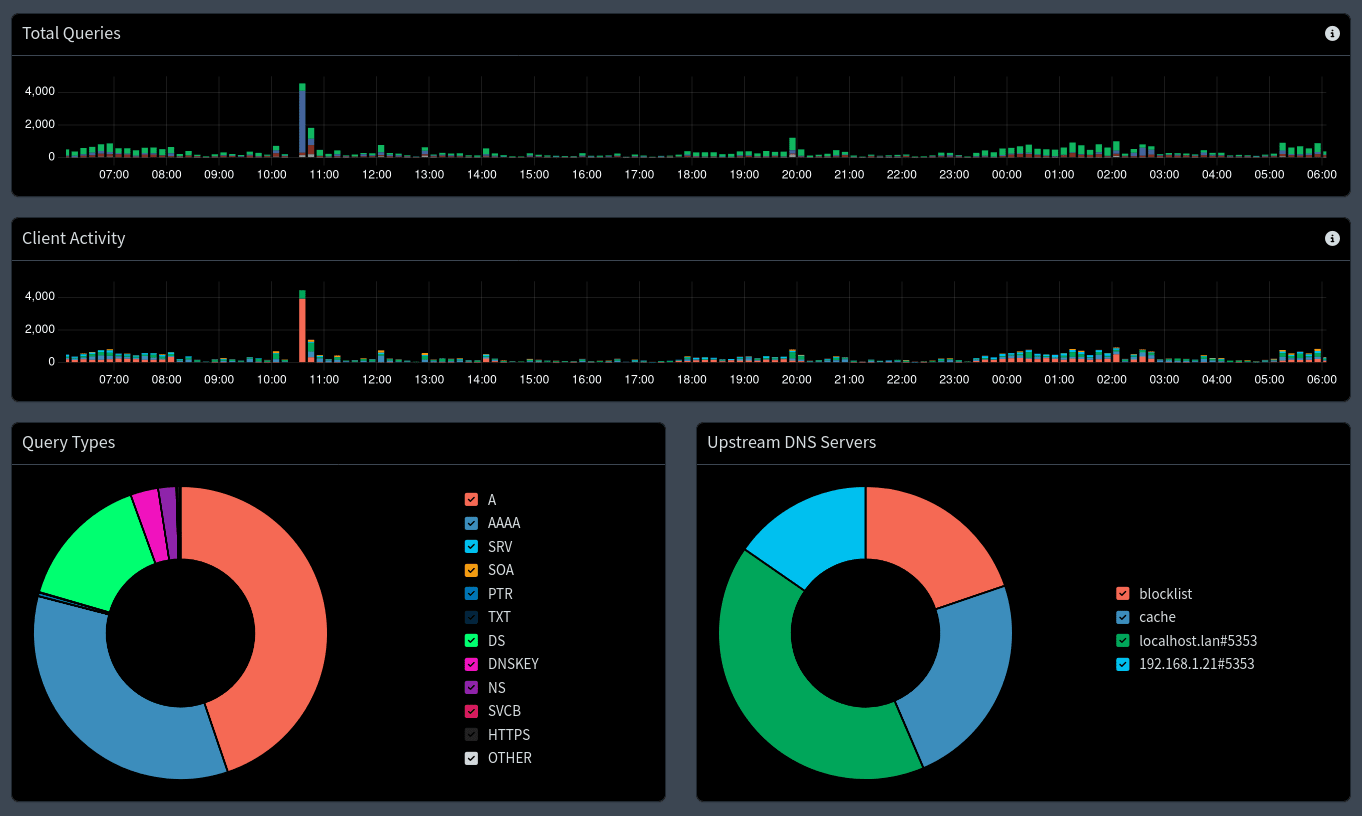Click the Total Queries panel title
Screen dimensions: 1362x816
[71, 33]
